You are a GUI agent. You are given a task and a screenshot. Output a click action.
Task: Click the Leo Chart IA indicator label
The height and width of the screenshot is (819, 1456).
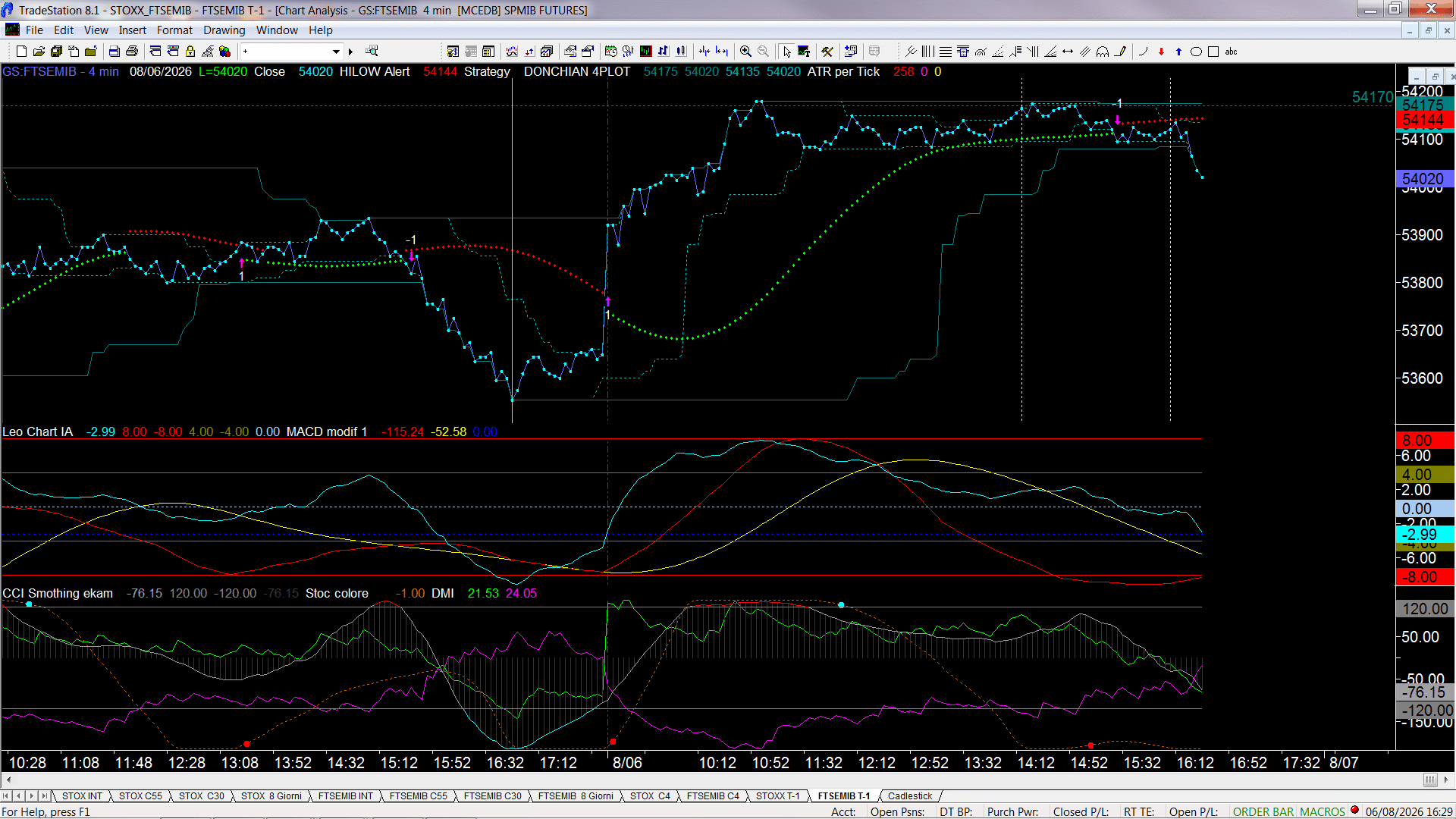coord(38,432)
